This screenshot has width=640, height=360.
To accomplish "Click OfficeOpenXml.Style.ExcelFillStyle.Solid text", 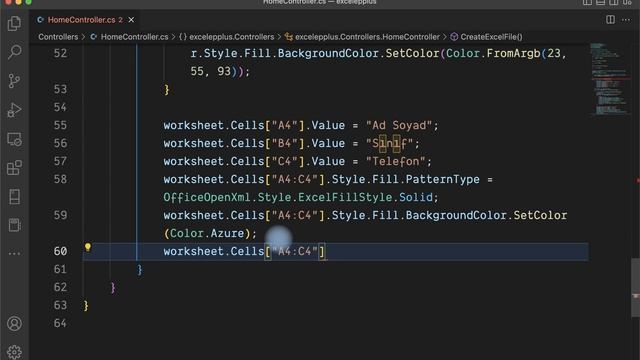I will pyautogui.click(x=298, y=197).
